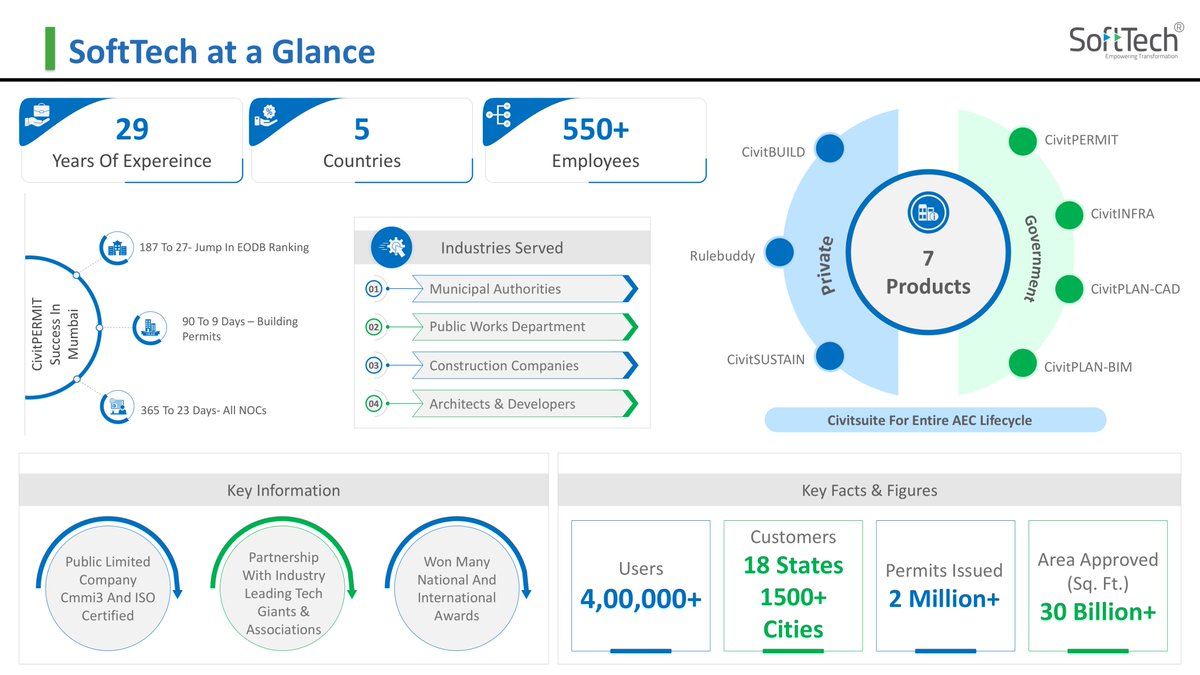This screenshot has height=675, width=1200.
Task: Click the 18 States text
Action: coord(793,566)
